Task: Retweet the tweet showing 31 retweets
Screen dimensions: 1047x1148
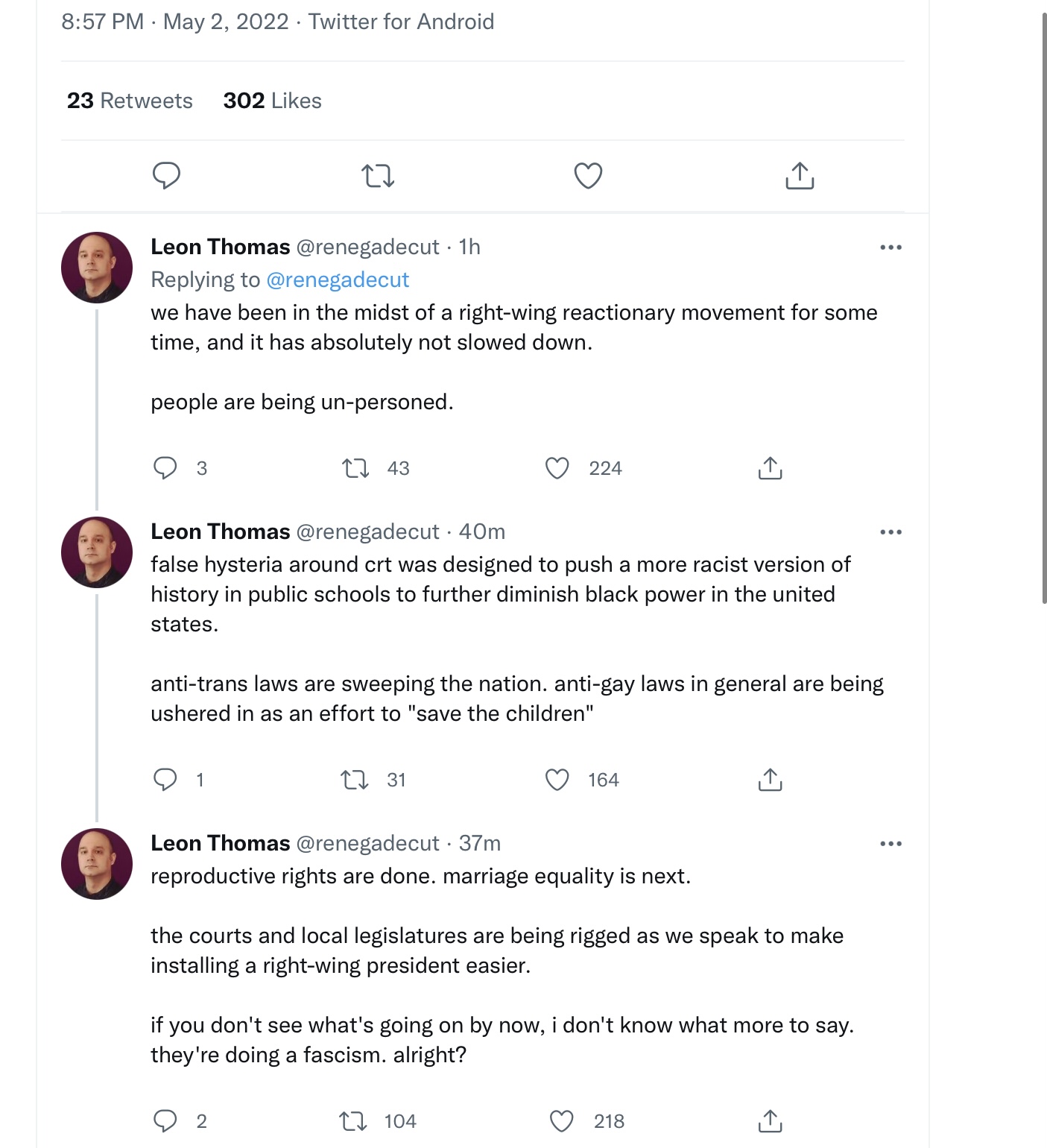Action: [x=355, y=780]
